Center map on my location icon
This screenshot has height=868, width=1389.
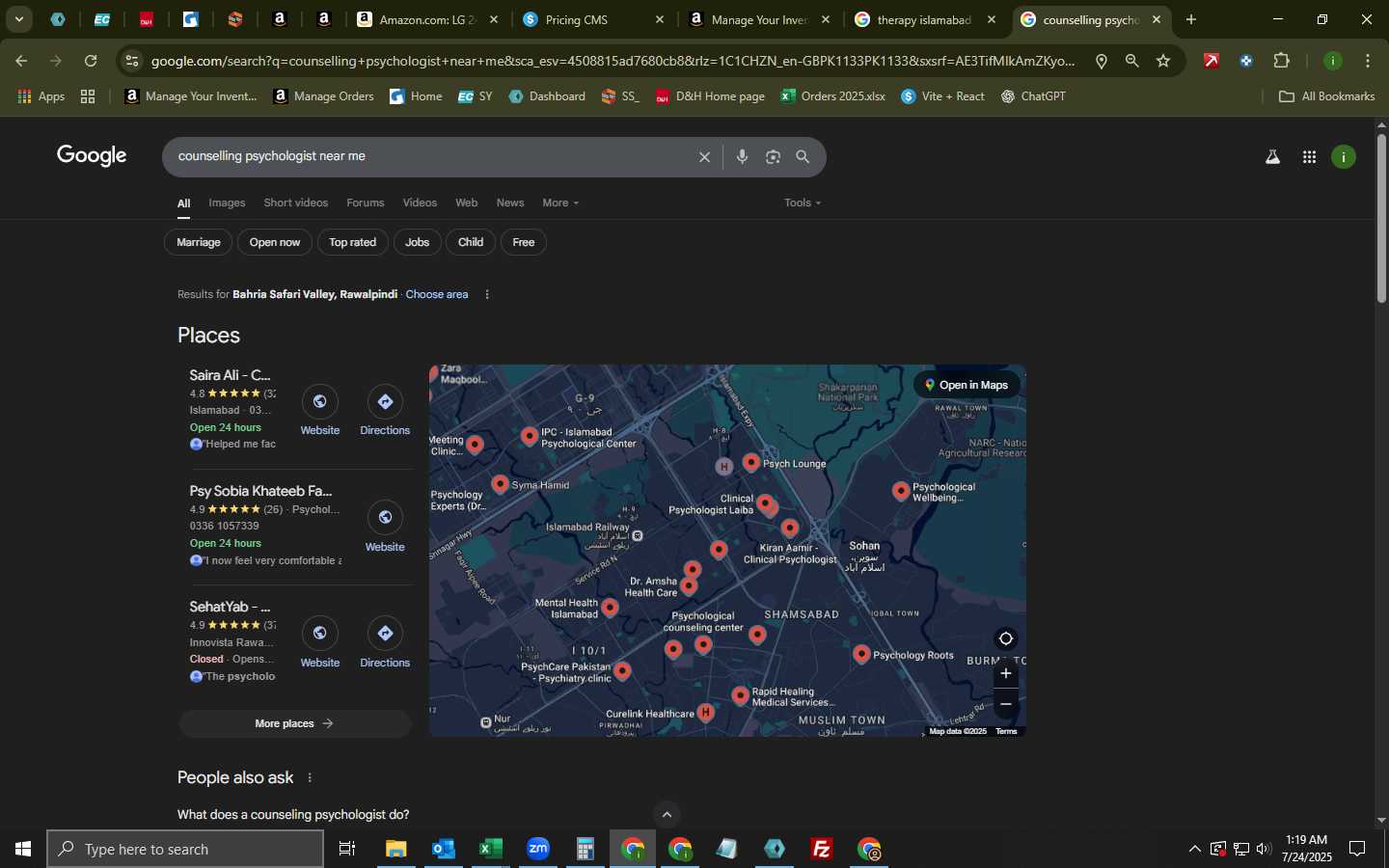(x=1005, y=638)
